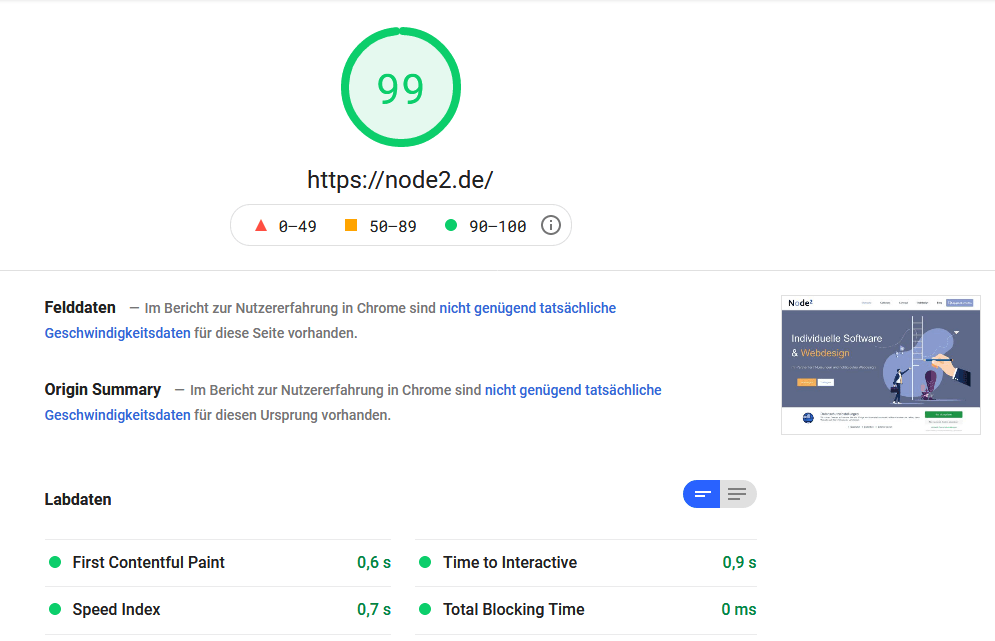995x641 pixels.
Task: Click the green circle 90–100 legend icon
Action: pos(451,225)
